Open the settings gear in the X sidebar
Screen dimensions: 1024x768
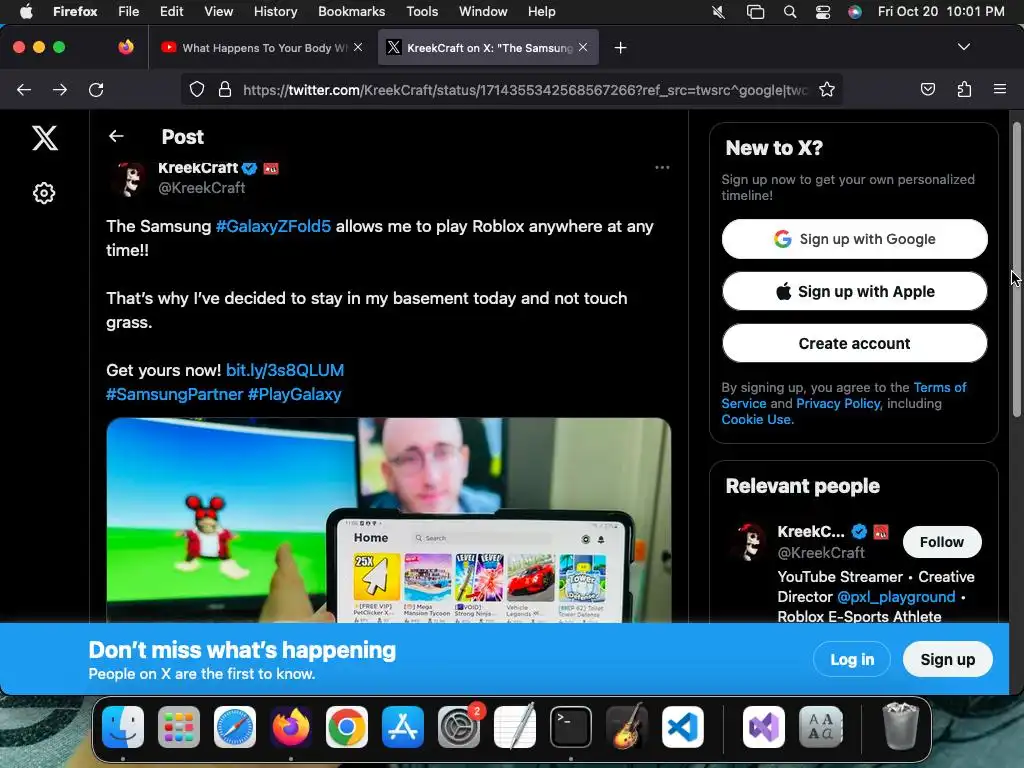44,193
